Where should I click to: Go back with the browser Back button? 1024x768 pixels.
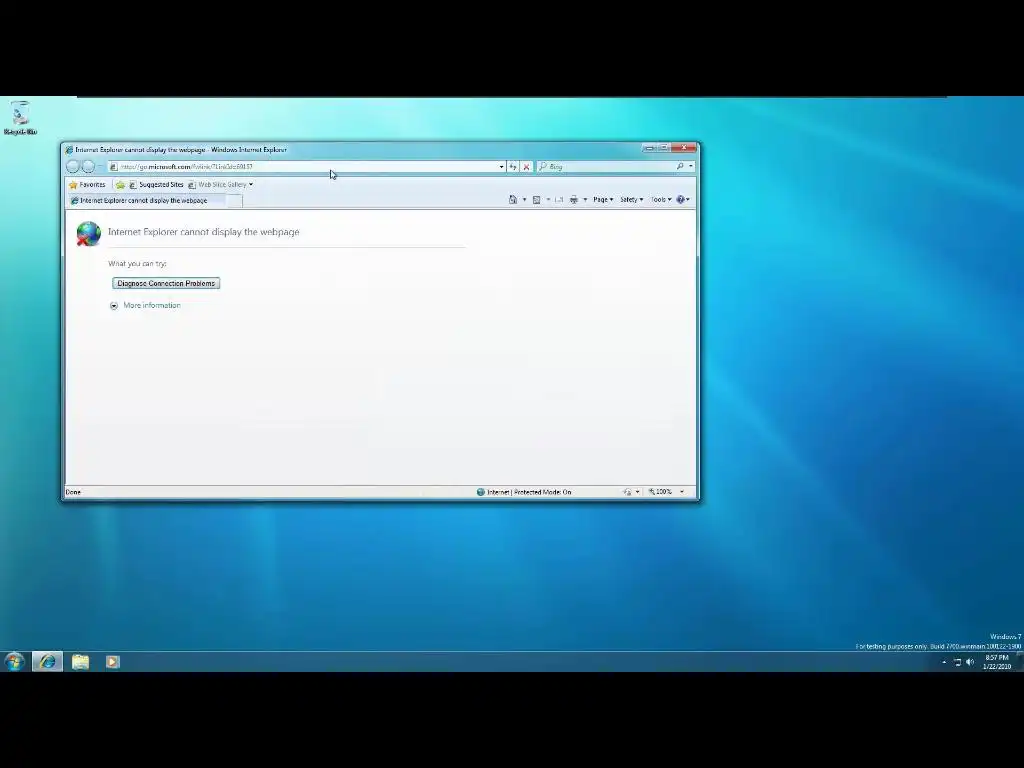pos(72,167)
